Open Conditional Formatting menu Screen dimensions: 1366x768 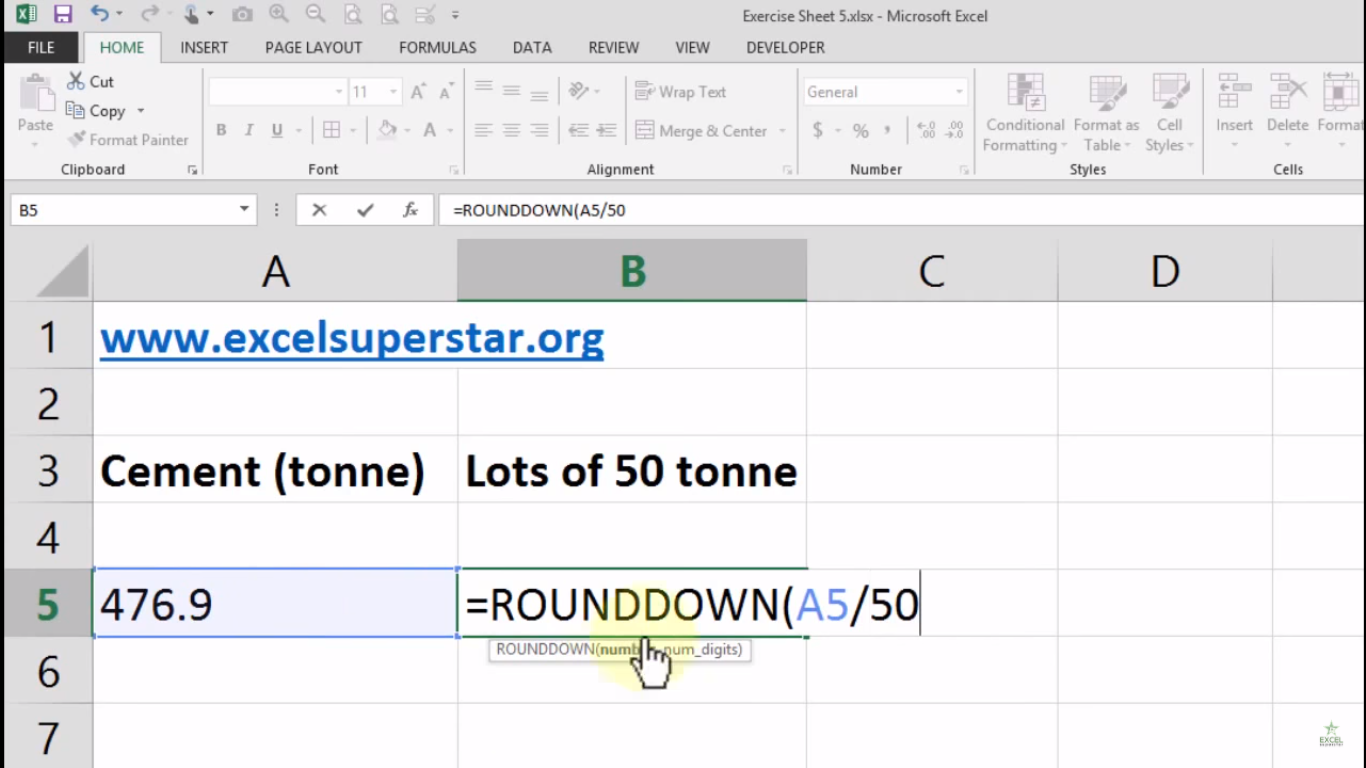[x=1025, y=113]
